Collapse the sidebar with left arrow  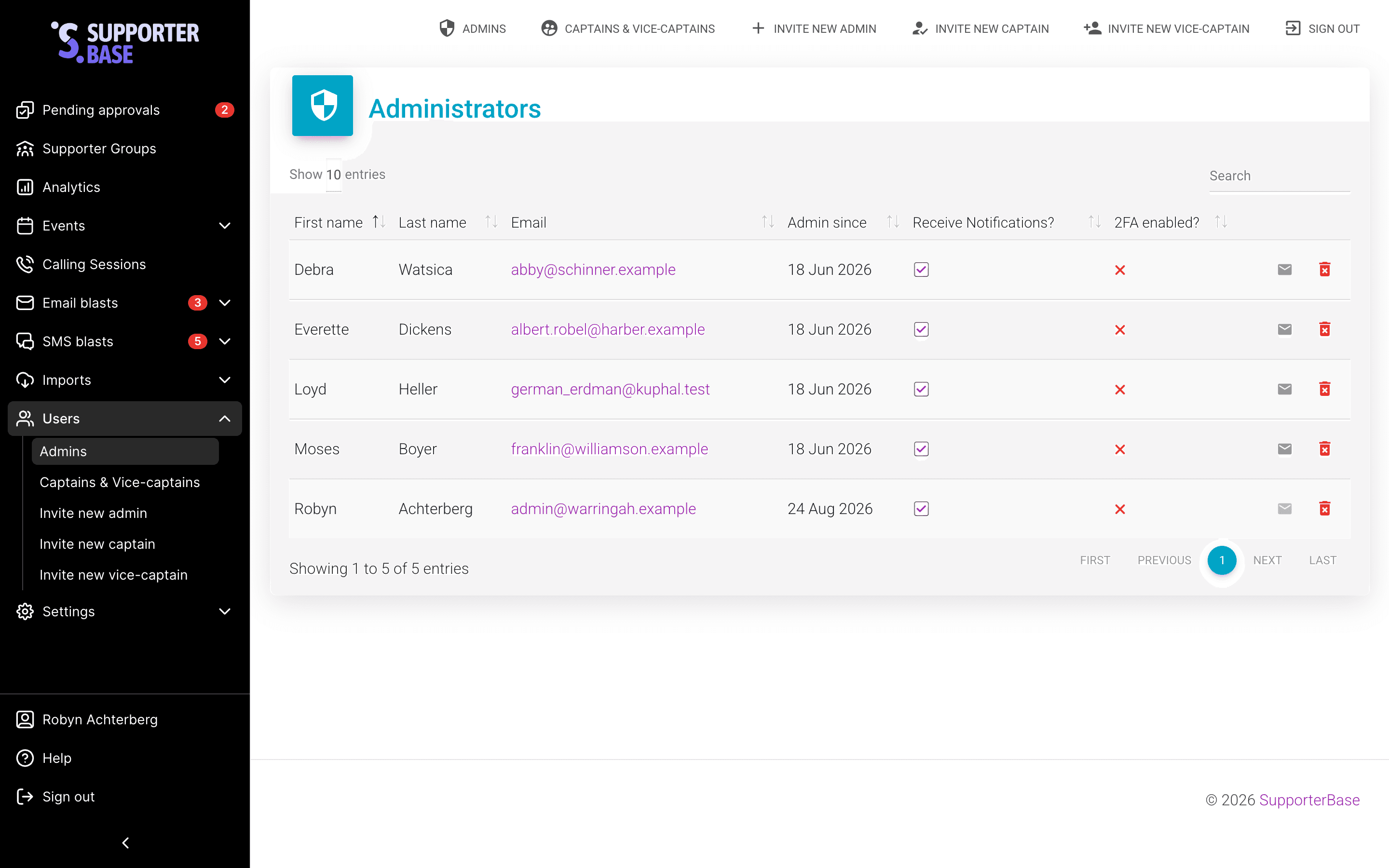pos(125,842)
